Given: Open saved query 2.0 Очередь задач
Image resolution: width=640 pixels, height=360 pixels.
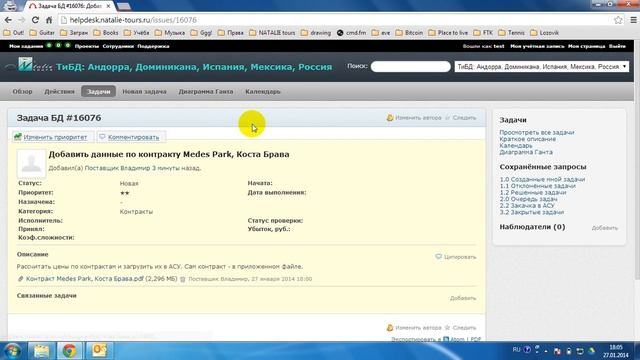Looking at the screenshot, I should [528, 199].
